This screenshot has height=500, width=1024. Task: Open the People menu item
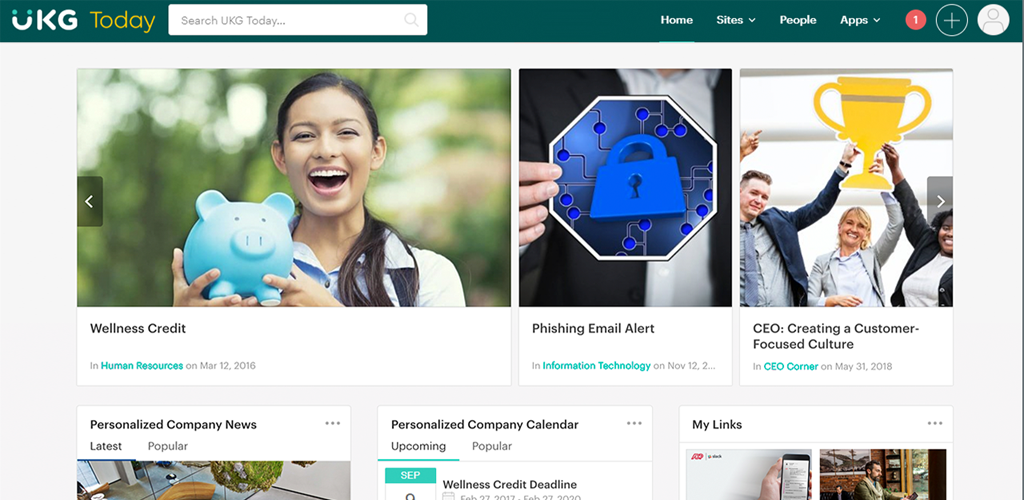tap(797, 20)
